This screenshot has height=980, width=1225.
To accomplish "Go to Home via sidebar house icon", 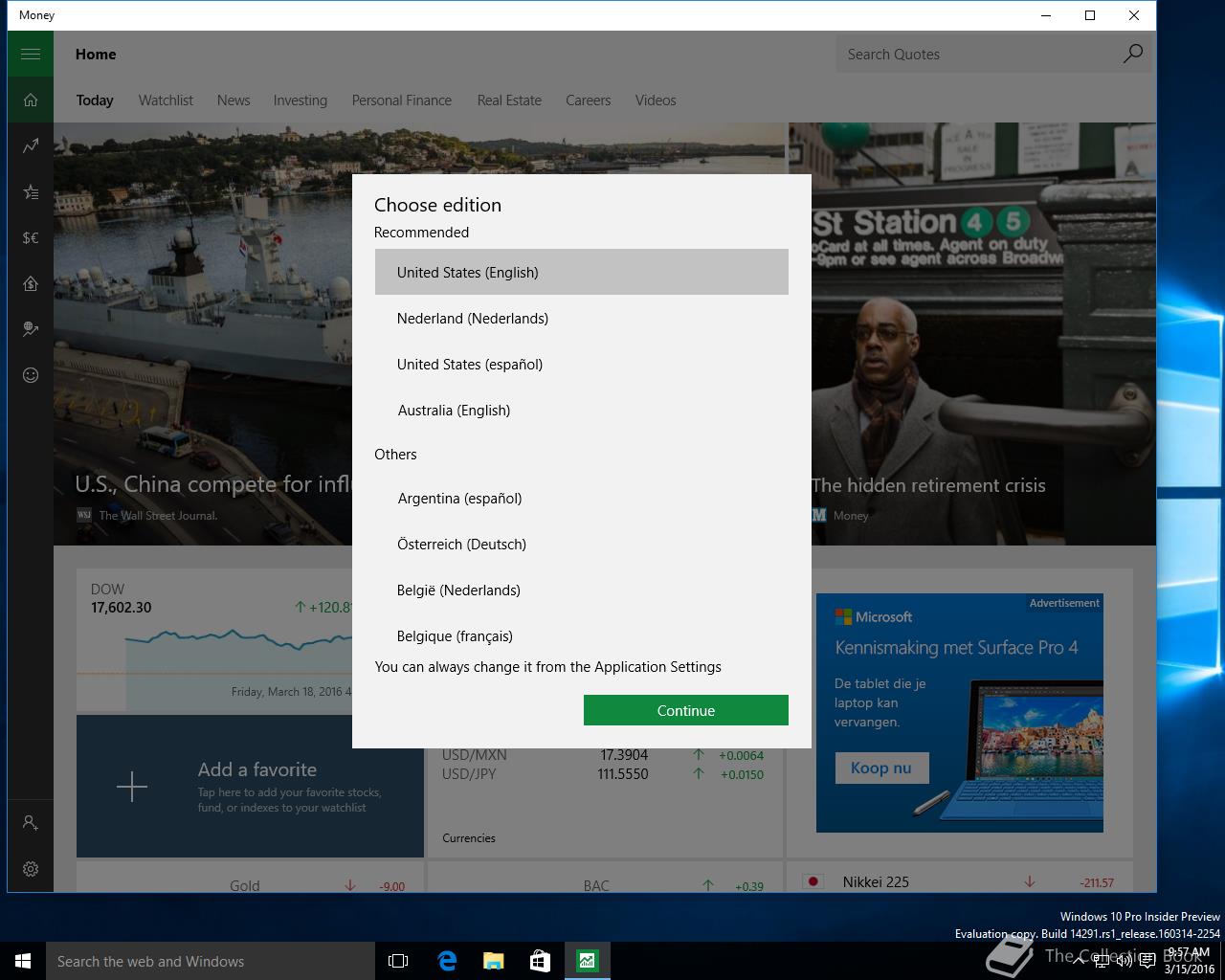I will [x=31, y=100].
